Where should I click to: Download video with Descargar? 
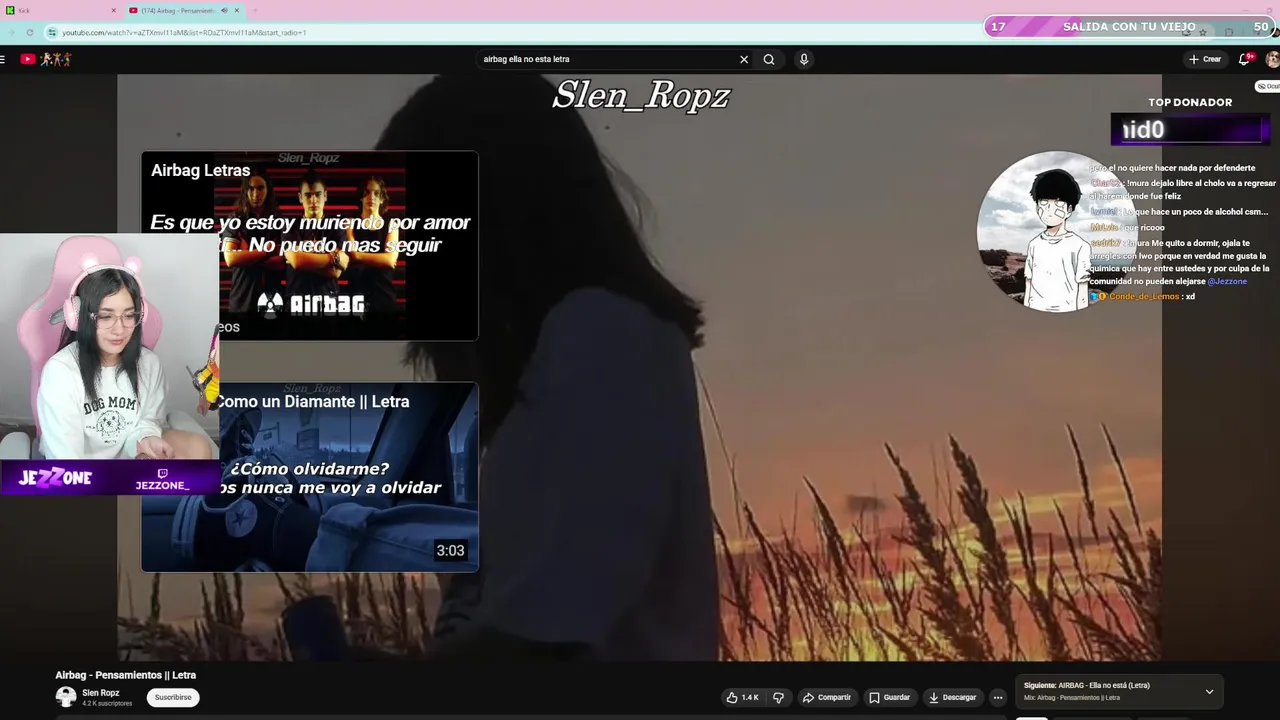951,697
